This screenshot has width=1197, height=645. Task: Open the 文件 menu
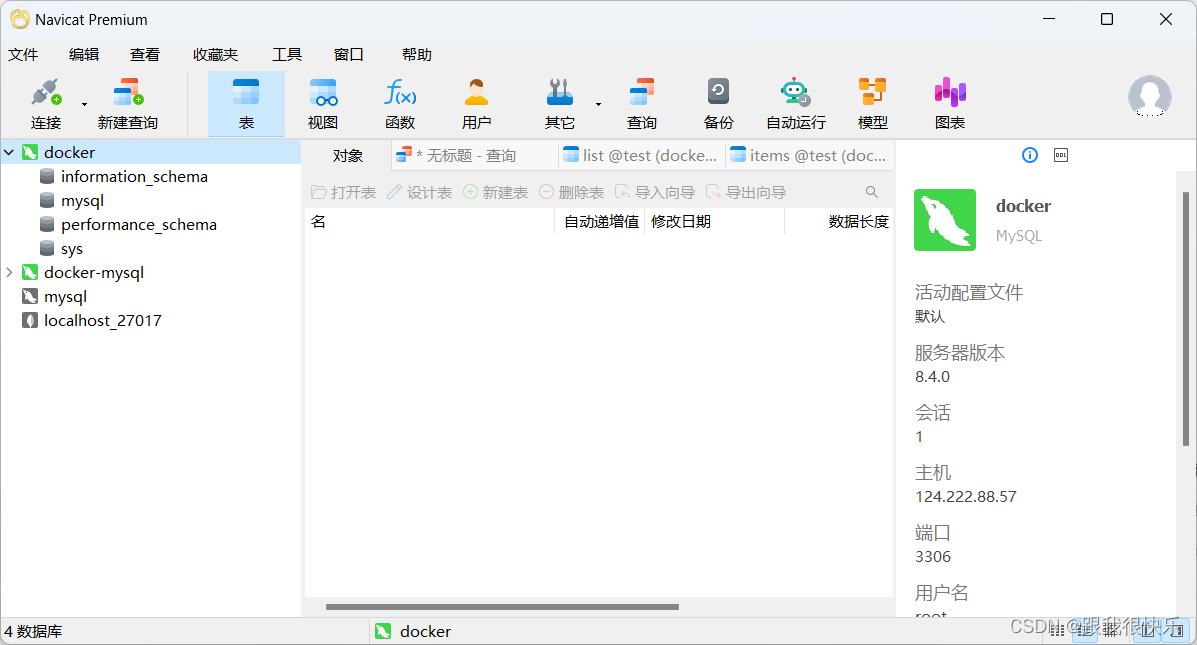(x=23, y=55)
